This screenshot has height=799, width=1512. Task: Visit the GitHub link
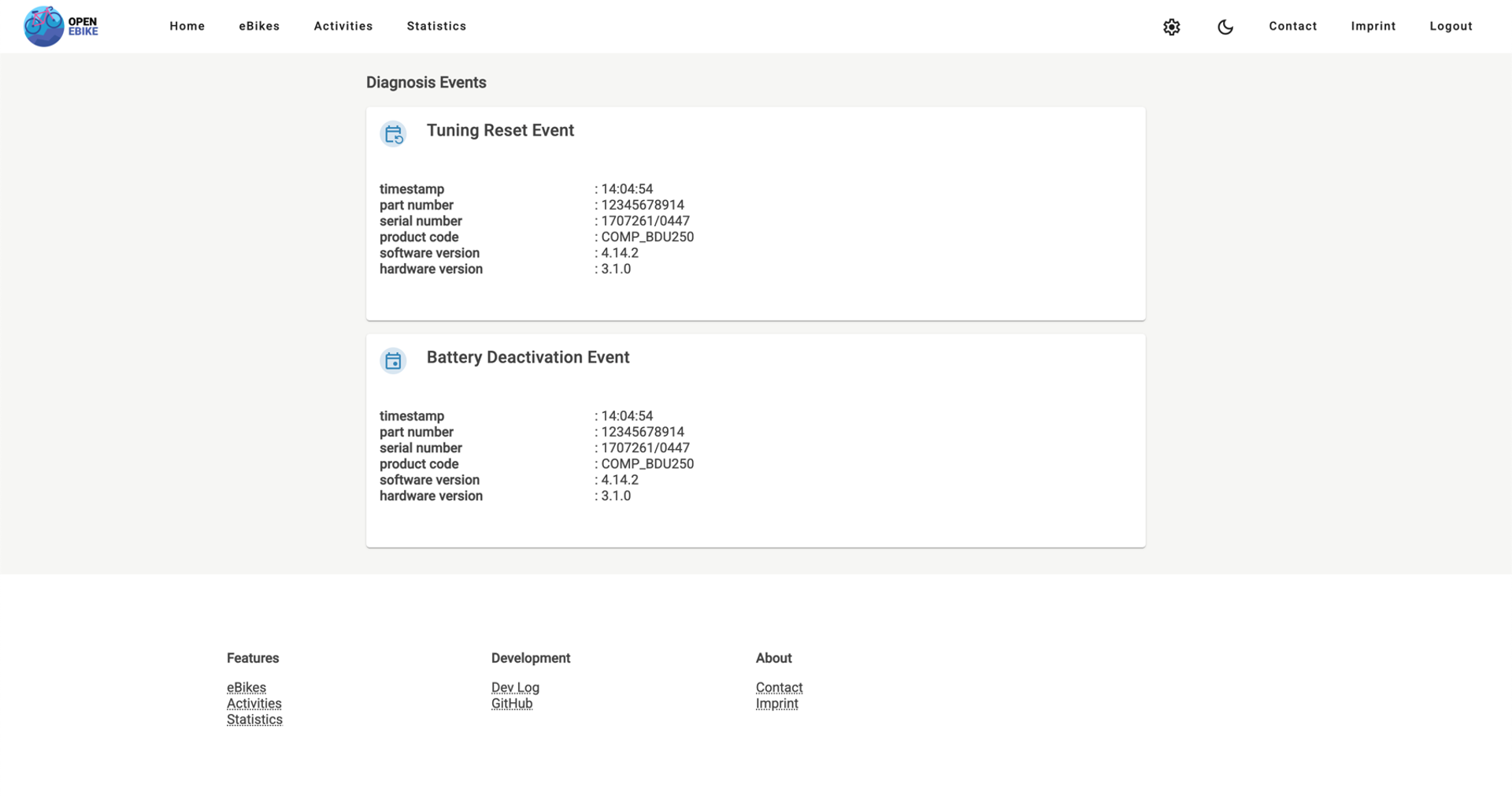pyautogui.click(x=512, y=703)
